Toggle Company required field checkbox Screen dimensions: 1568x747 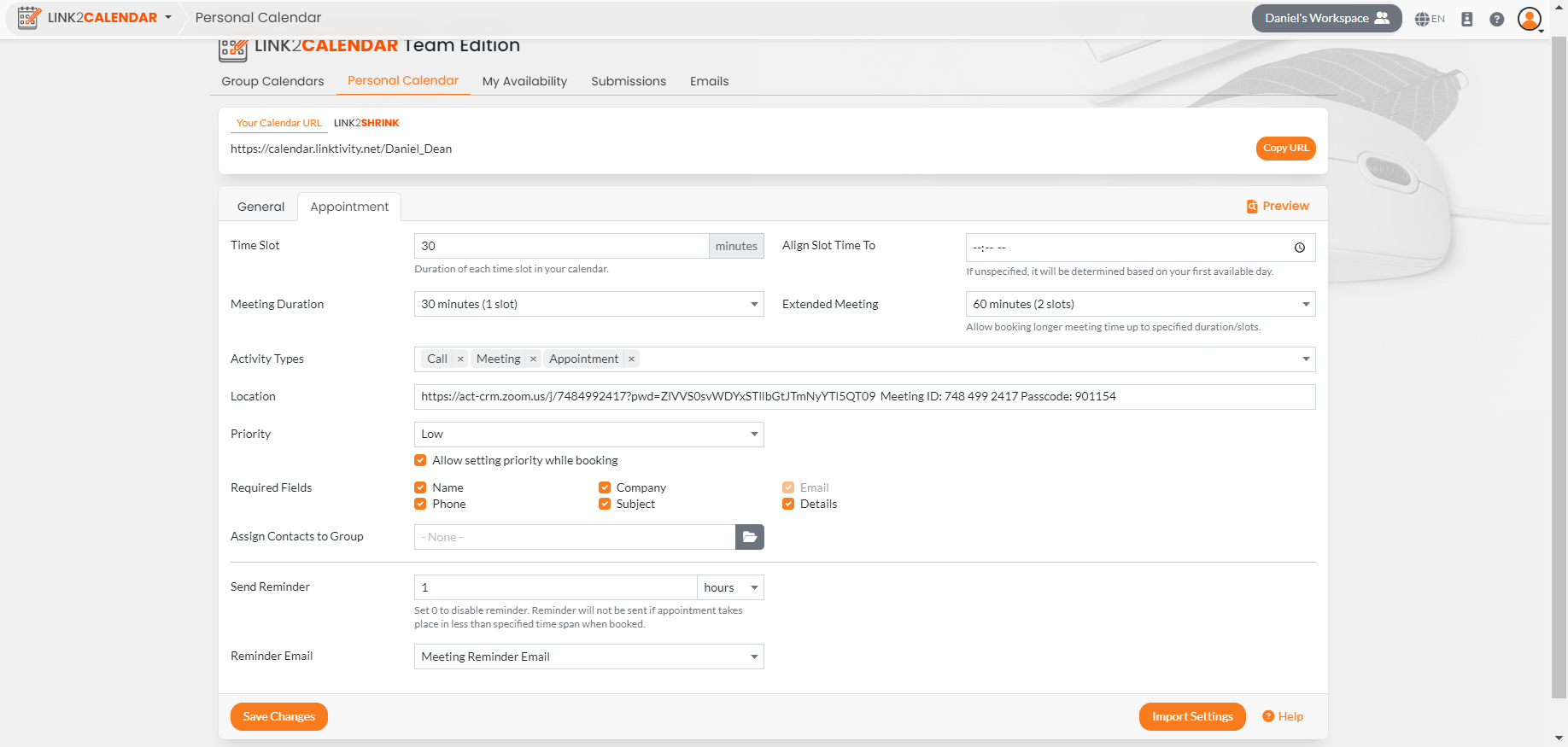tap(605, 487)
